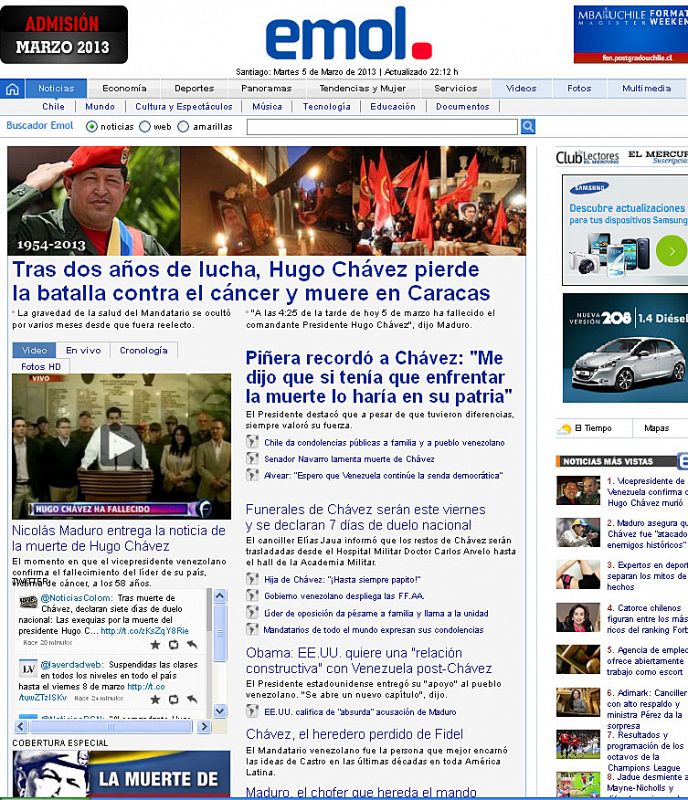Click the Twitter widget horizontal scrollbar thumb
This screenshot has height=800, width=688.
point(110,727)
